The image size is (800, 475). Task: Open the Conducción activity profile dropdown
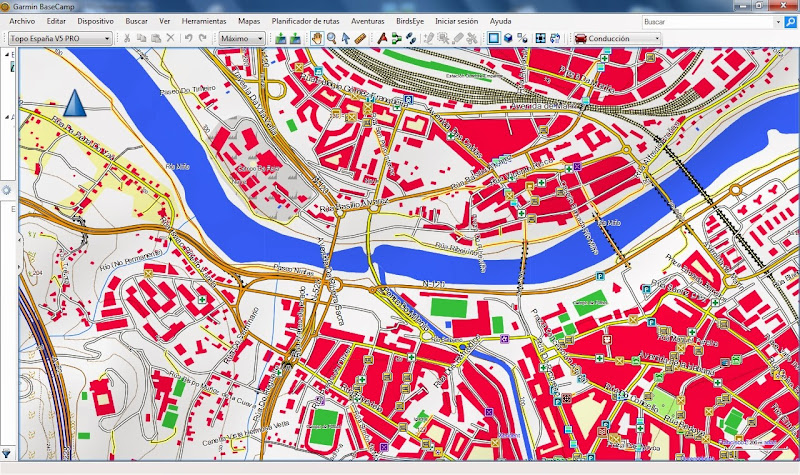click(617, 38)
